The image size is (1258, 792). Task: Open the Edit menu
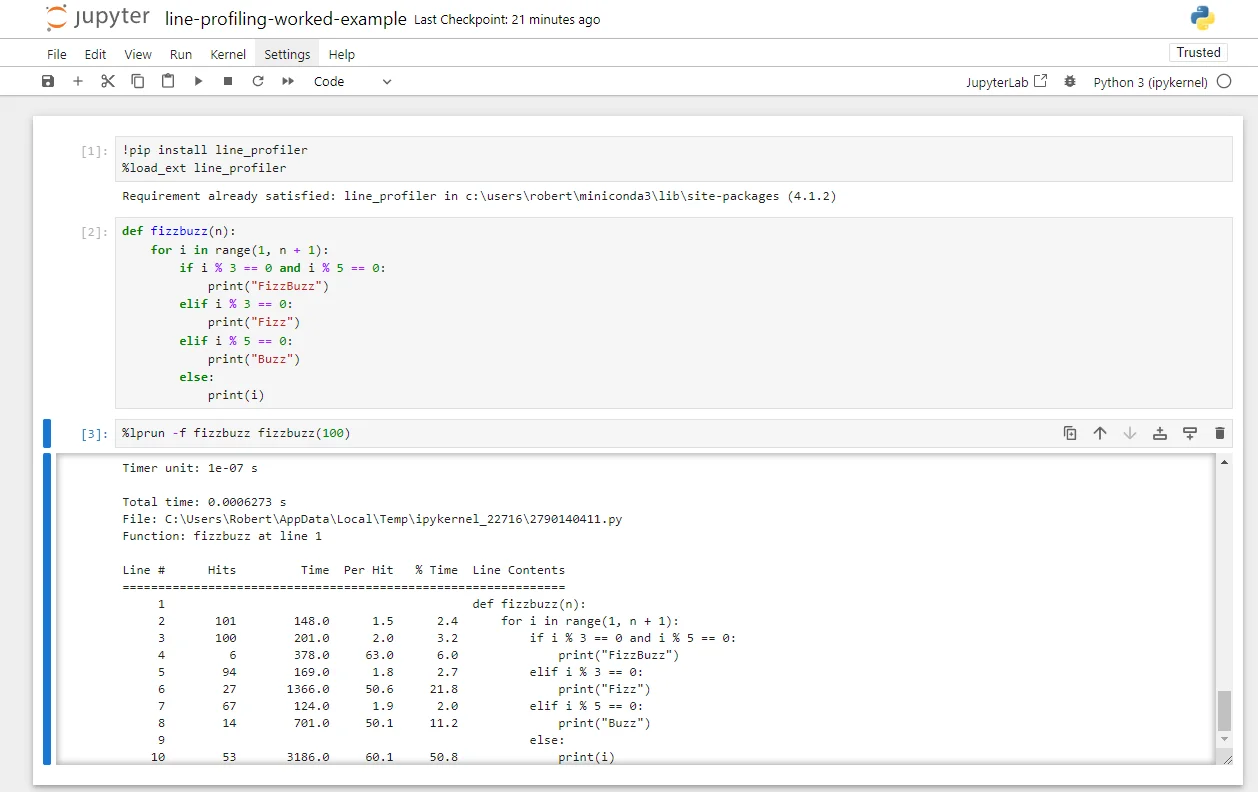(95, 54)
